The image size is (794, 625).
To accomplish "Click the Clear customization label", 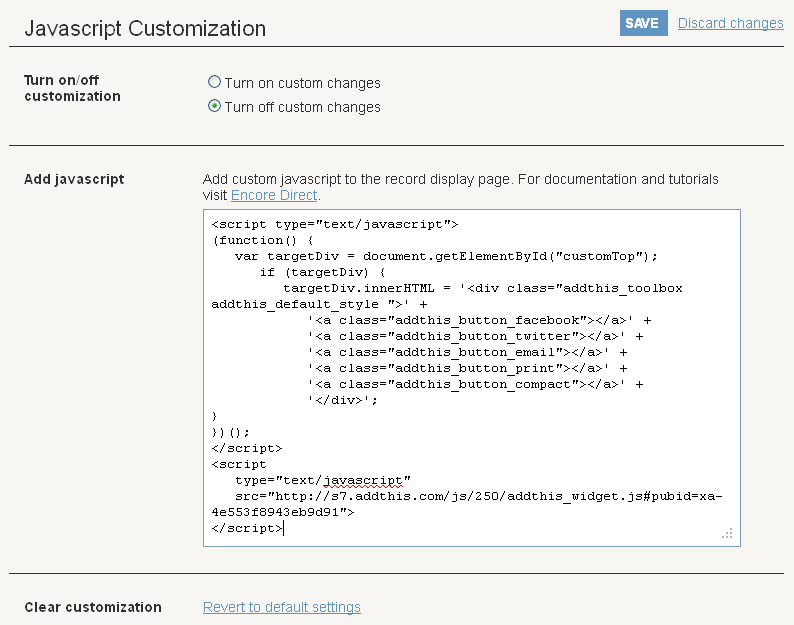I will click(93, 607).
